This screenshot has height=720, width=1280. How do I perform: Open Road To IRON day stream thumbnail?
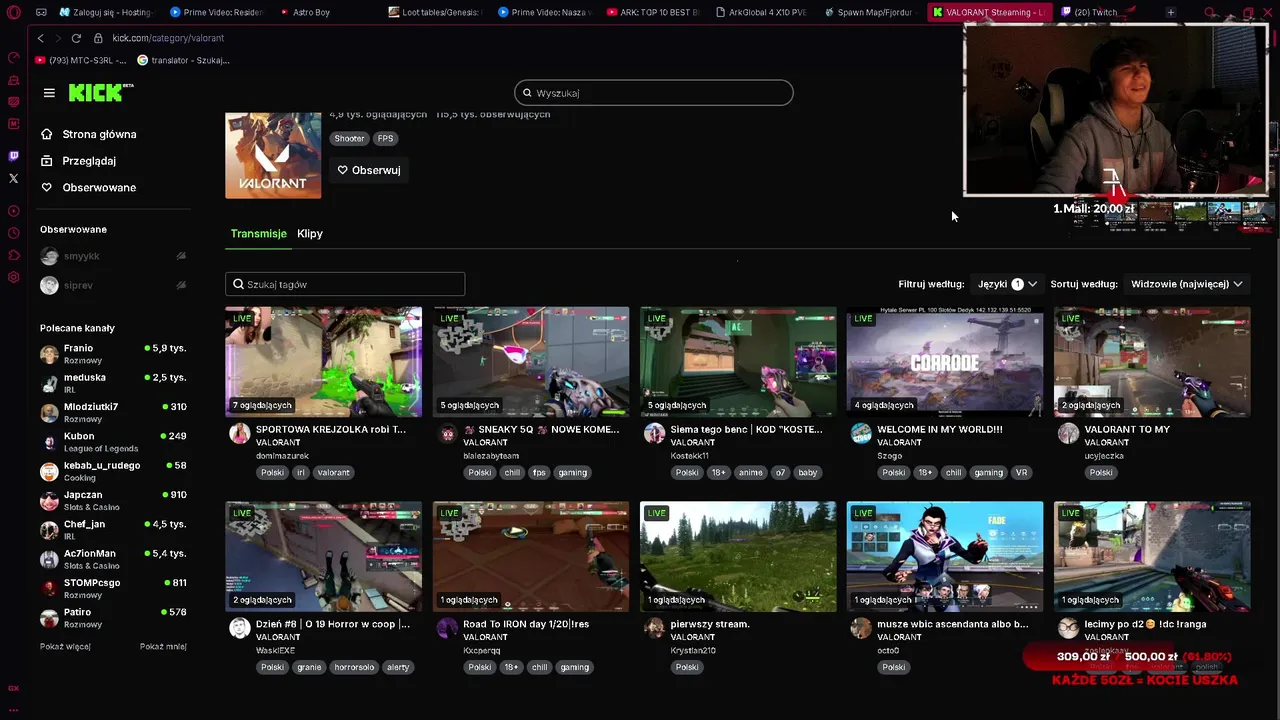click(531, 557)
